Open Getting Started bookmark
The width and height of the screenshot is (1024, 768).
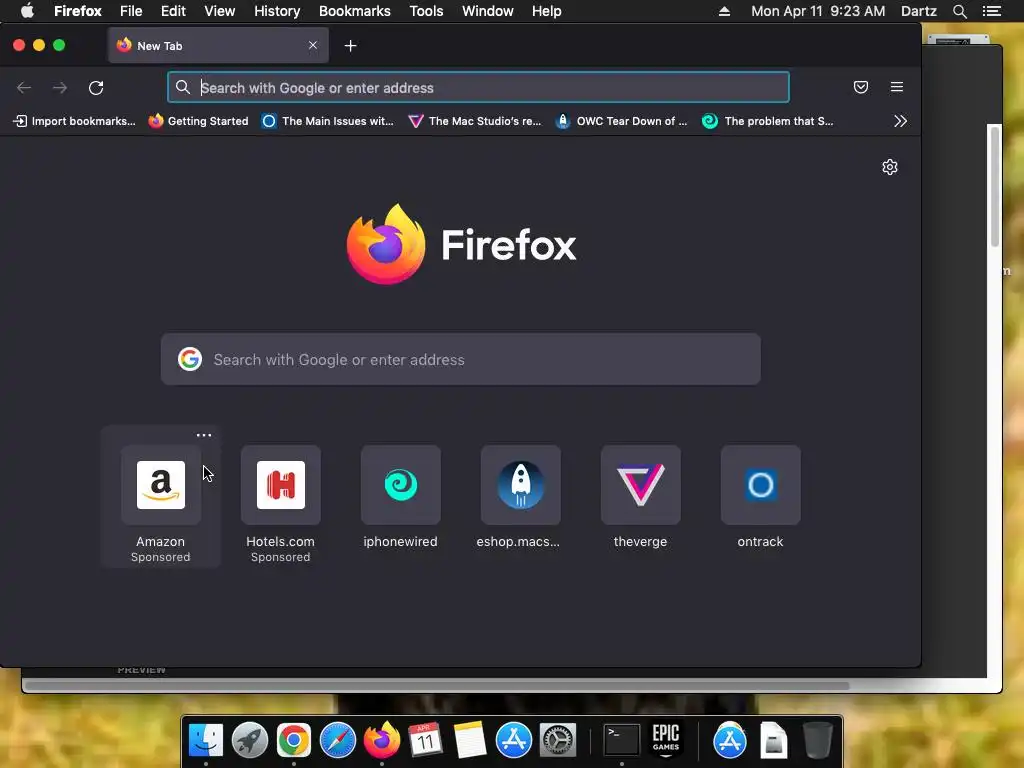click(x=199, y=121)
